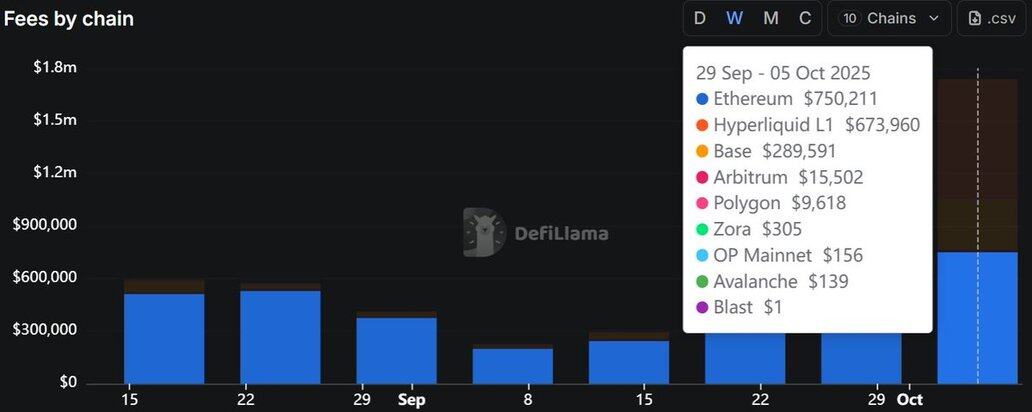Click the blue Ethereum dot in tooltip
Image resolution: width=1032 pixels, height=412 pixels.
(x=702, y=99)
